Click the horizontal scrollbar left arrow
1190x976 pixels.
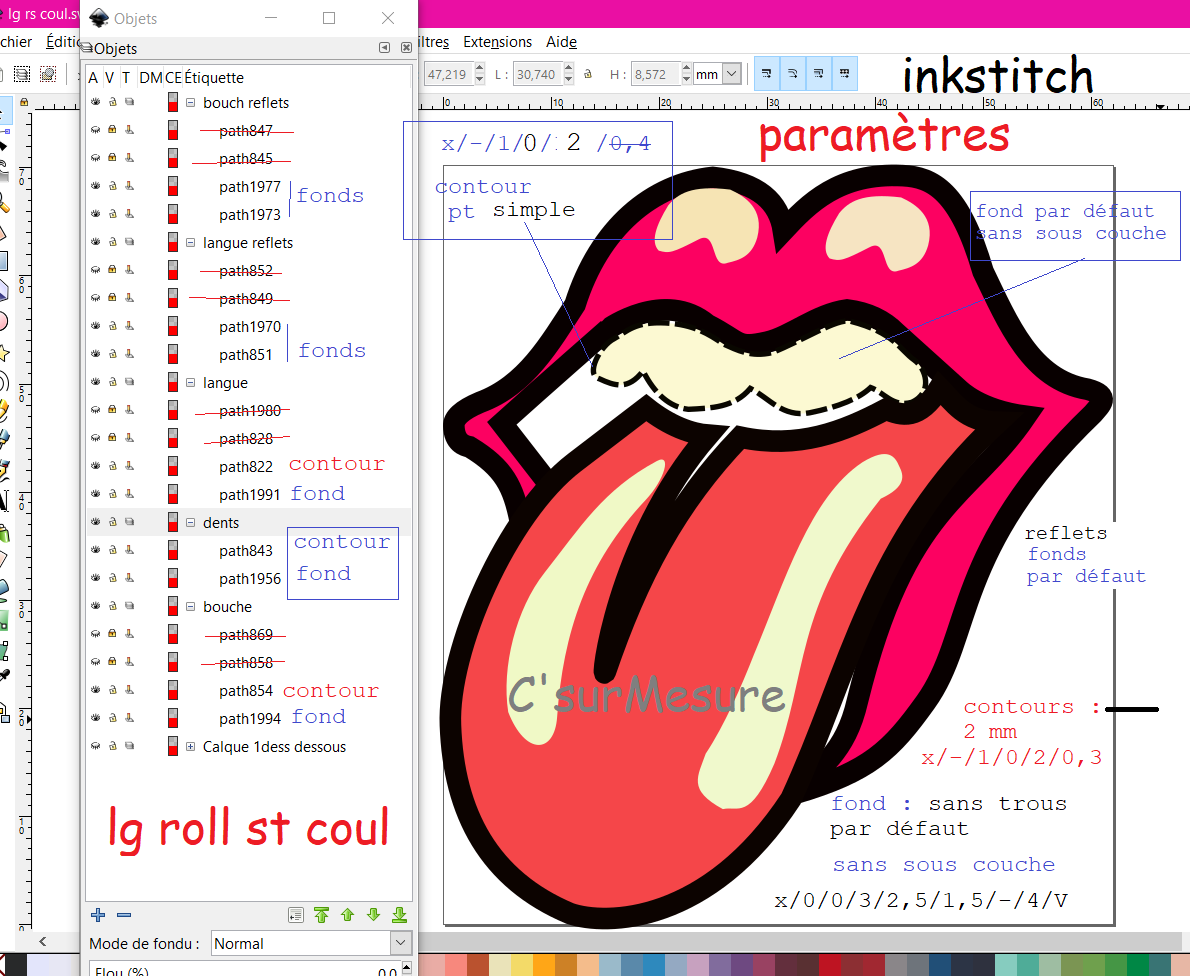(42, 941)
